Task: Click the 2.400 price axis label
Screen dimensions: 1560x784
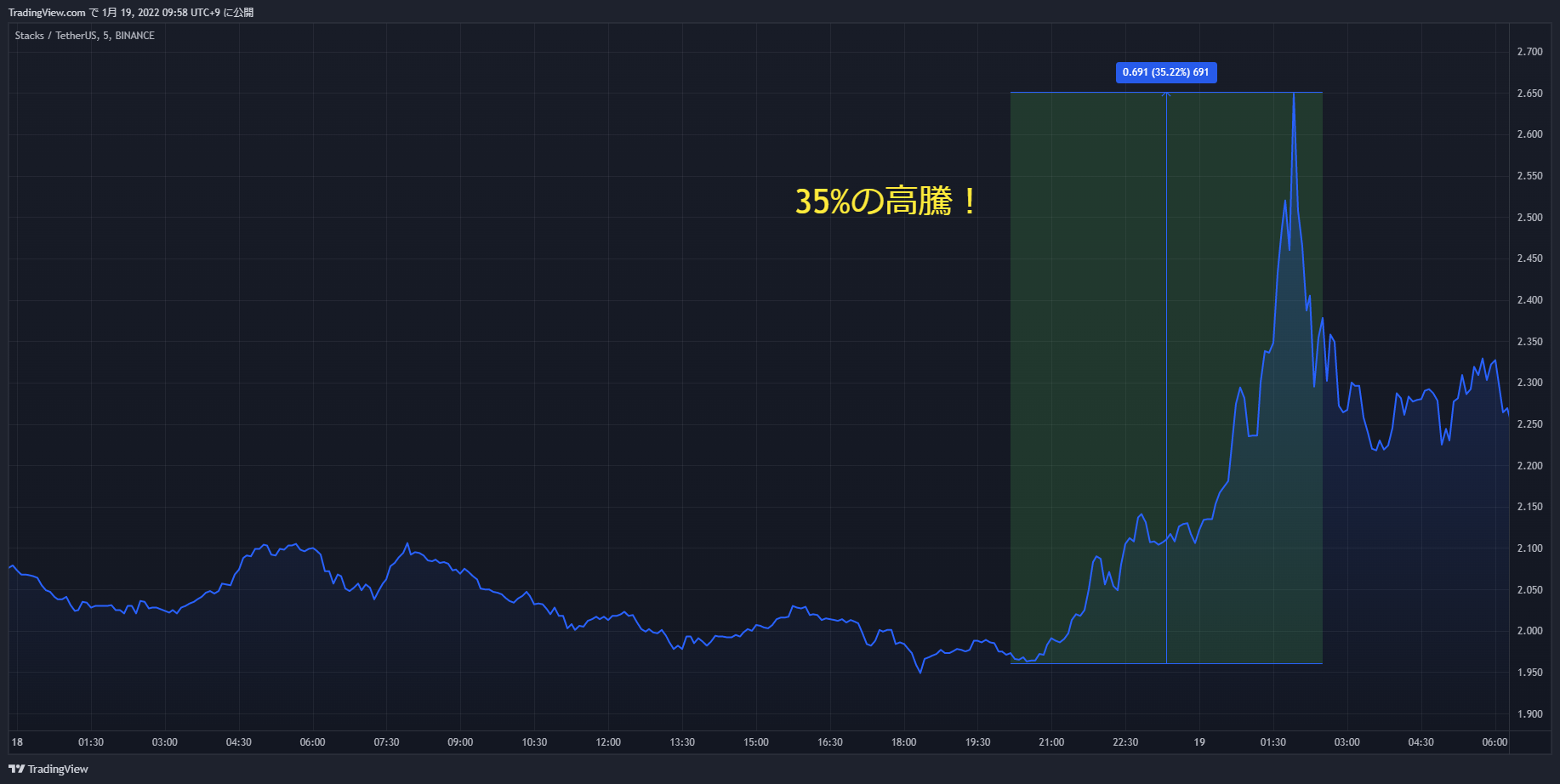Action: point(1529,300)
